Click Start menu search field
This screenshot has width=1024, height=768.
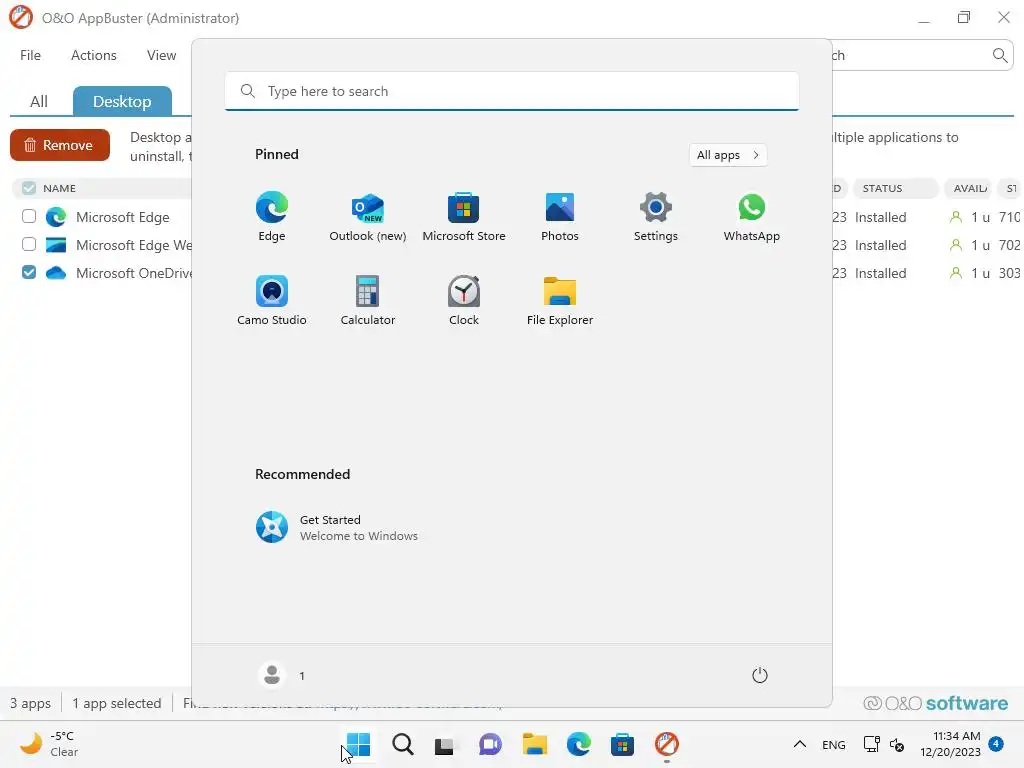tap(512, 91)
